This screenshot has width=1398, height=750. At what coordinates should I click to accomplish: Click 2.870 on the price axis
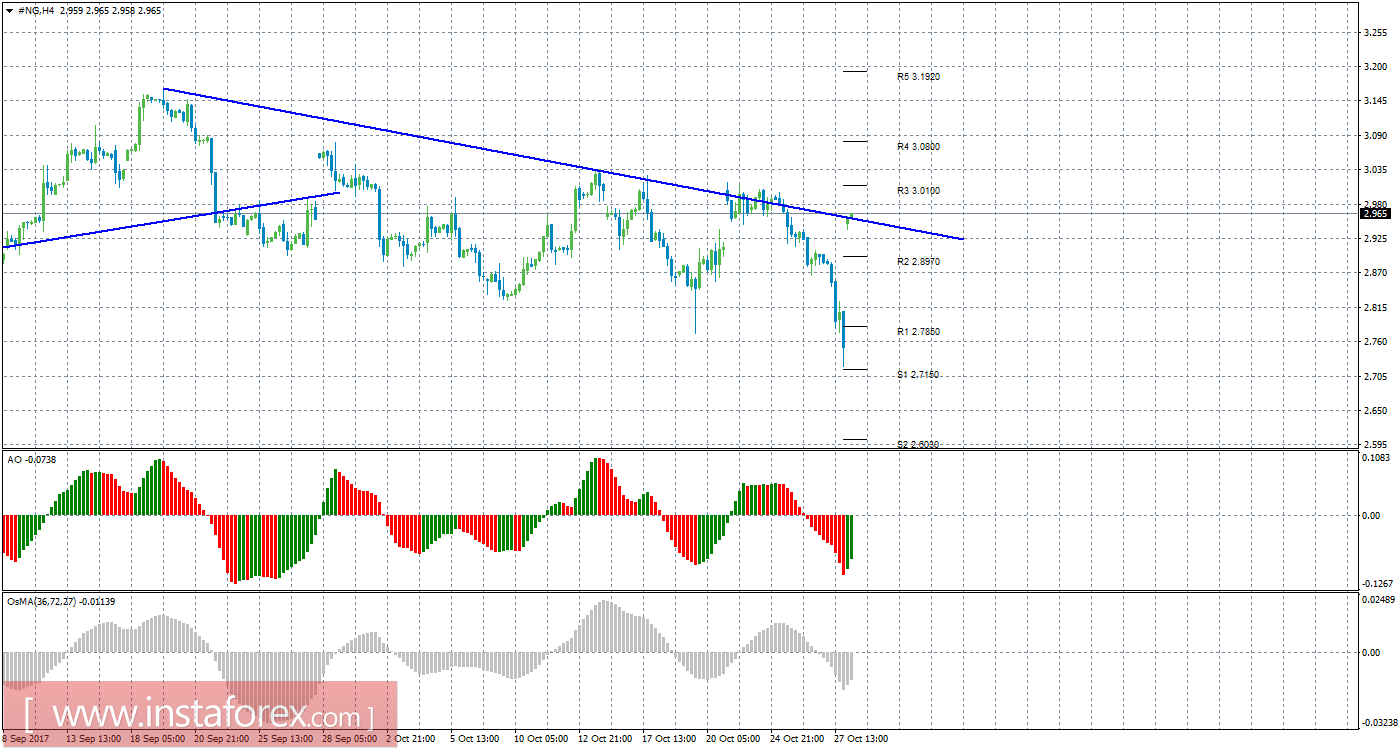pyautogui.click(x=1375, y=272)
